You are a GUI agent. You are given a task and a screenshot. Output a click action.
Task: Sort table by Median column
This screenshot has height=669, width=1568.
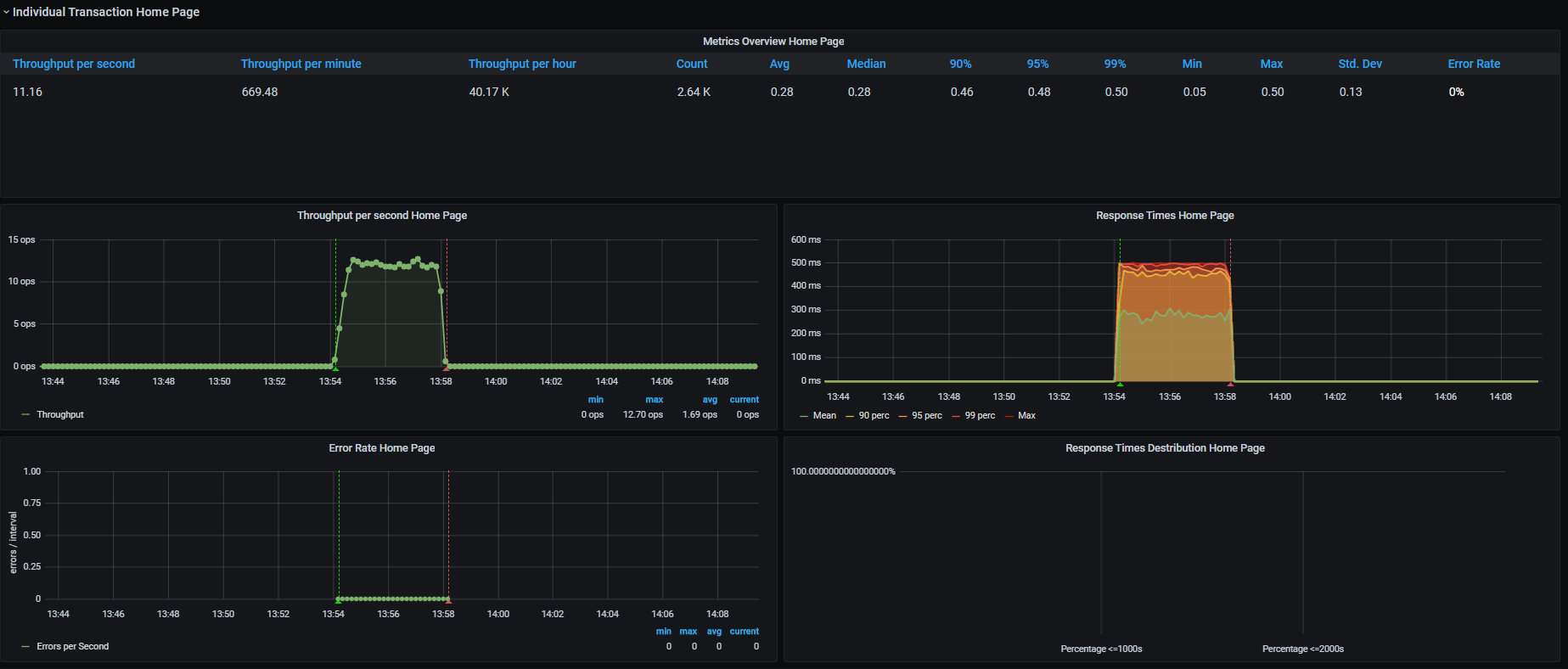[866, 64]
